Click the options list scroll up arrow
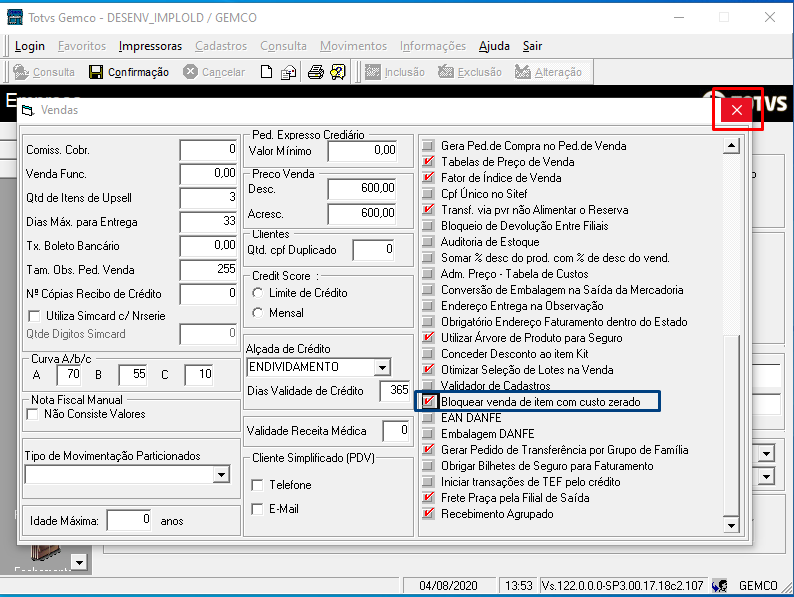Screen dimensions: 794x597 (x=731, y=146)
